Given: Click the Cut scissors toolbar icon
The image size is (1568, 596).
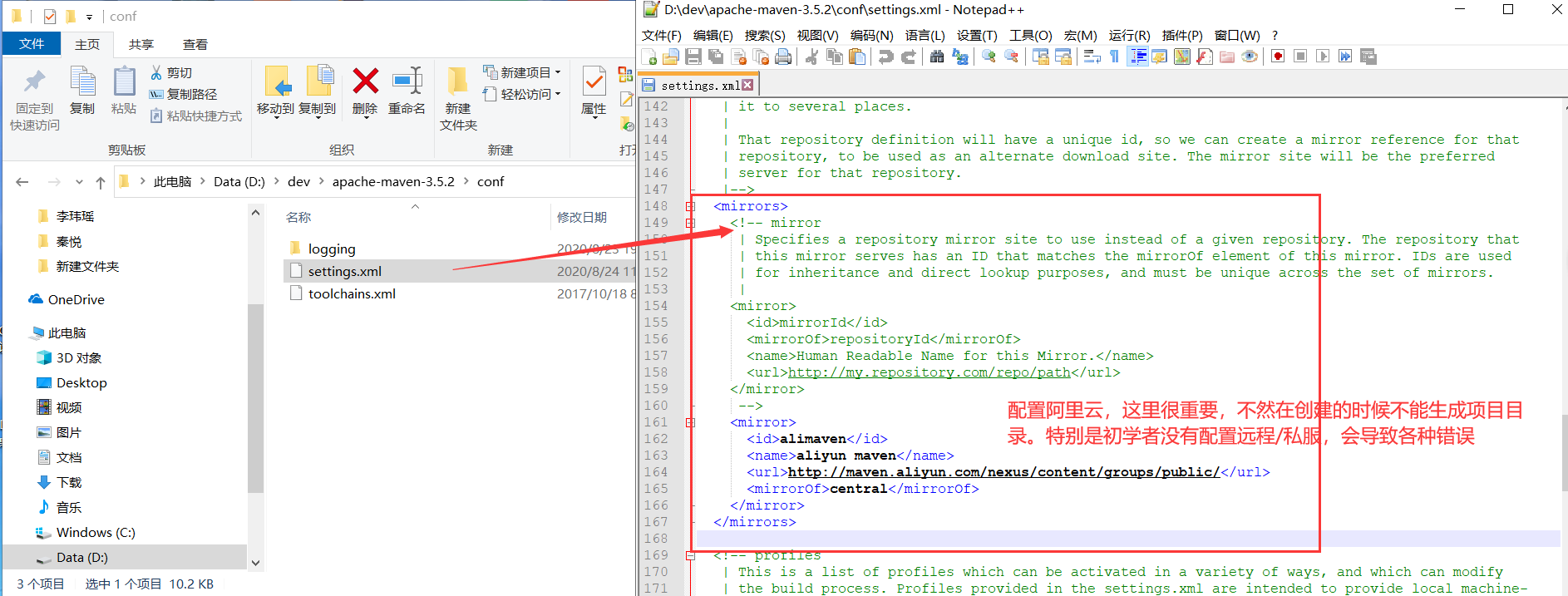Looking at the screenshot, I should click(812, 57).
